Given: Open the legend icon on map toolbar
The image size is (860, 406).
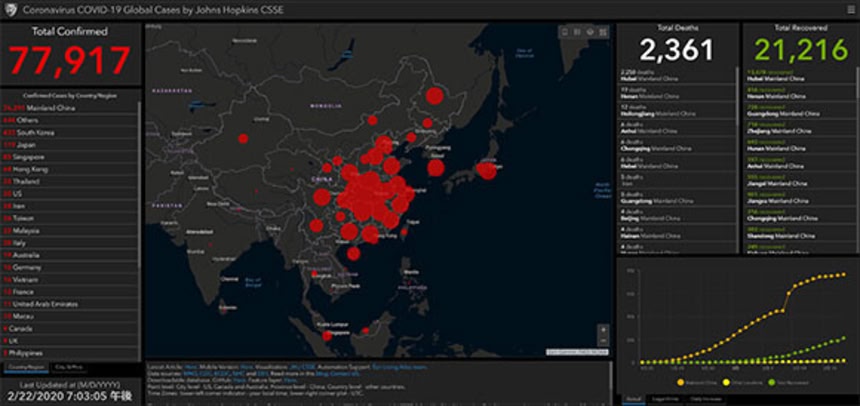Looking at the screenshot, I should point(578,32).
